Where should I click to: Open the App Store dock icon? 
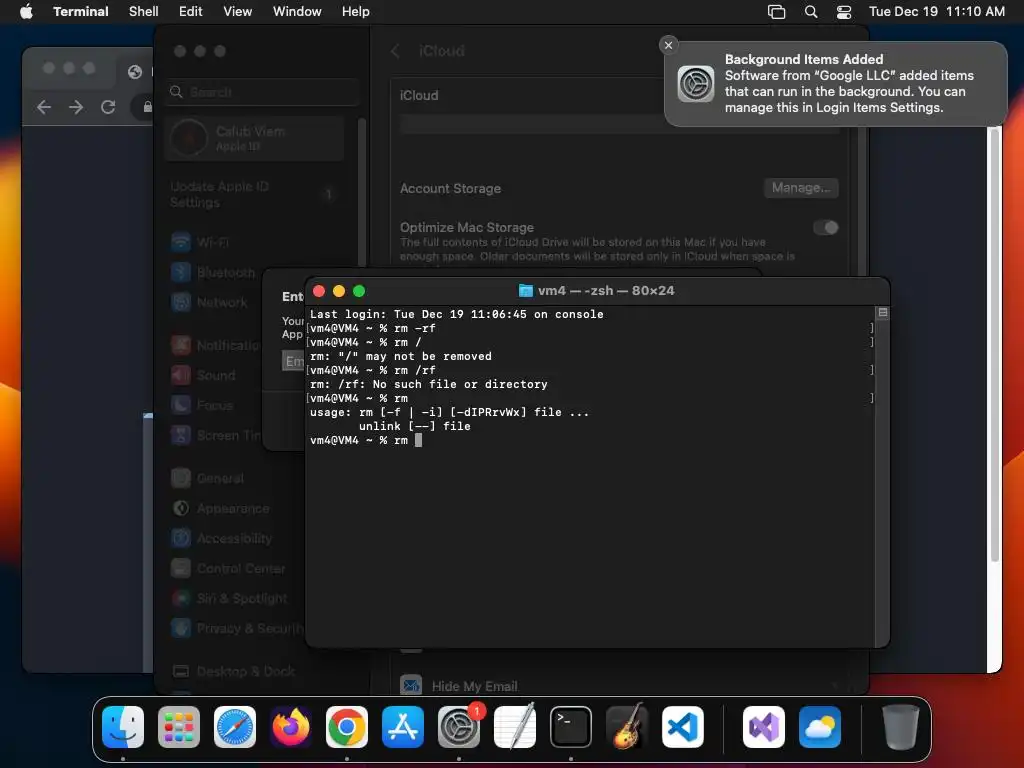[403, 727]
